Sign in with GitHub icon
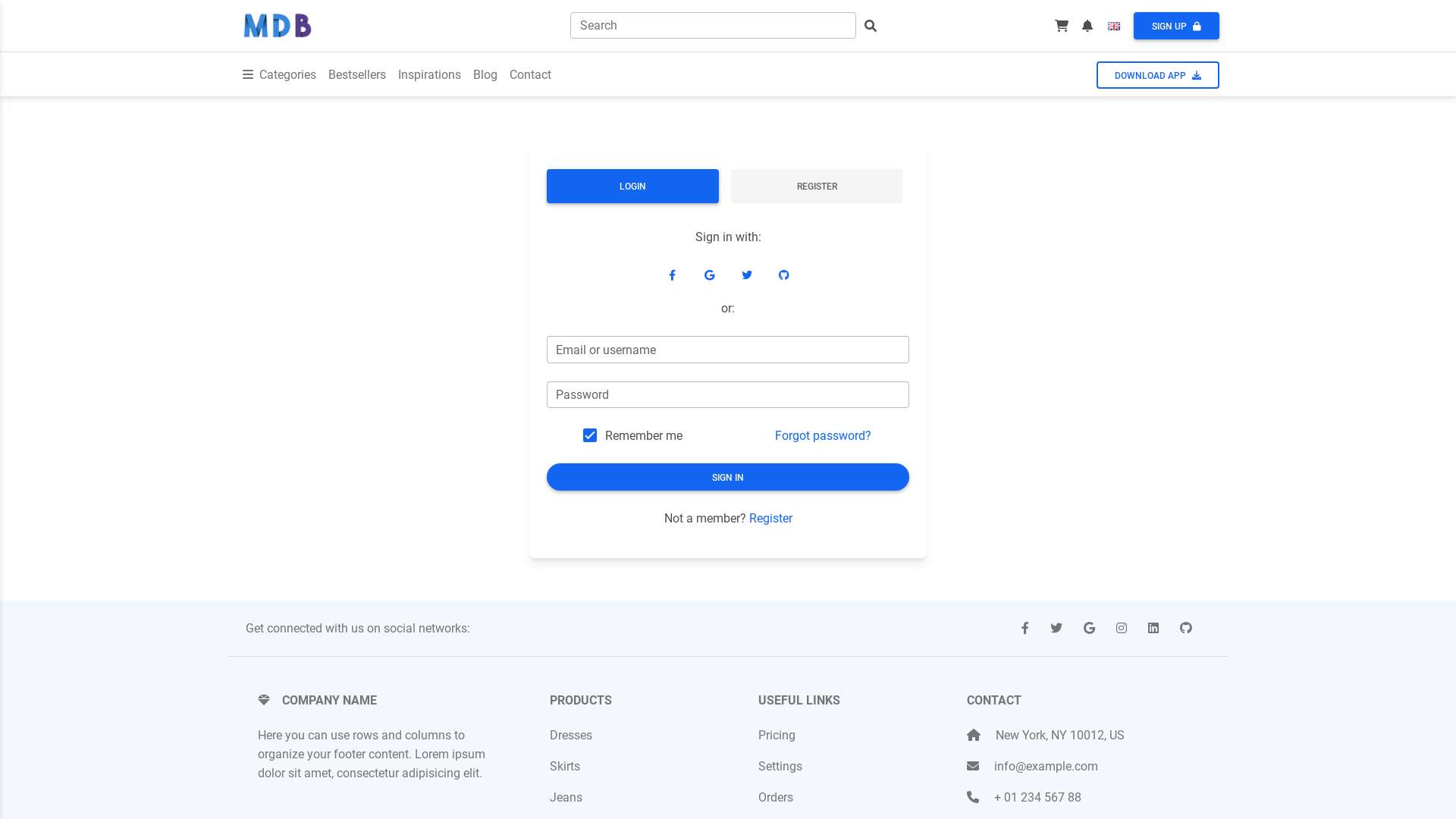Screen dimensions: 1456x819 [783, 275]
